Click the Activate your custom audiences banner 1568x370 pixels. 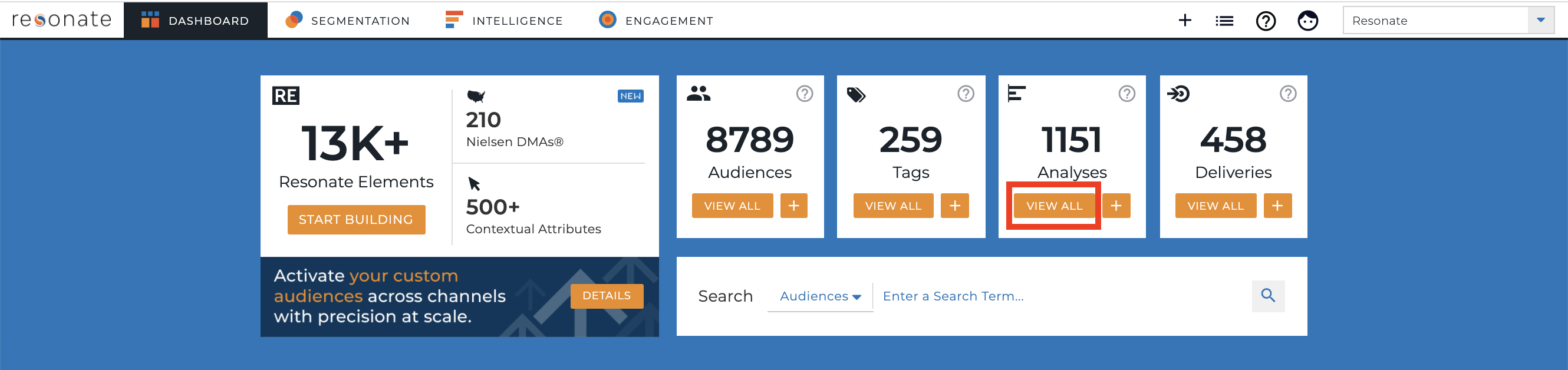point(460,296)
